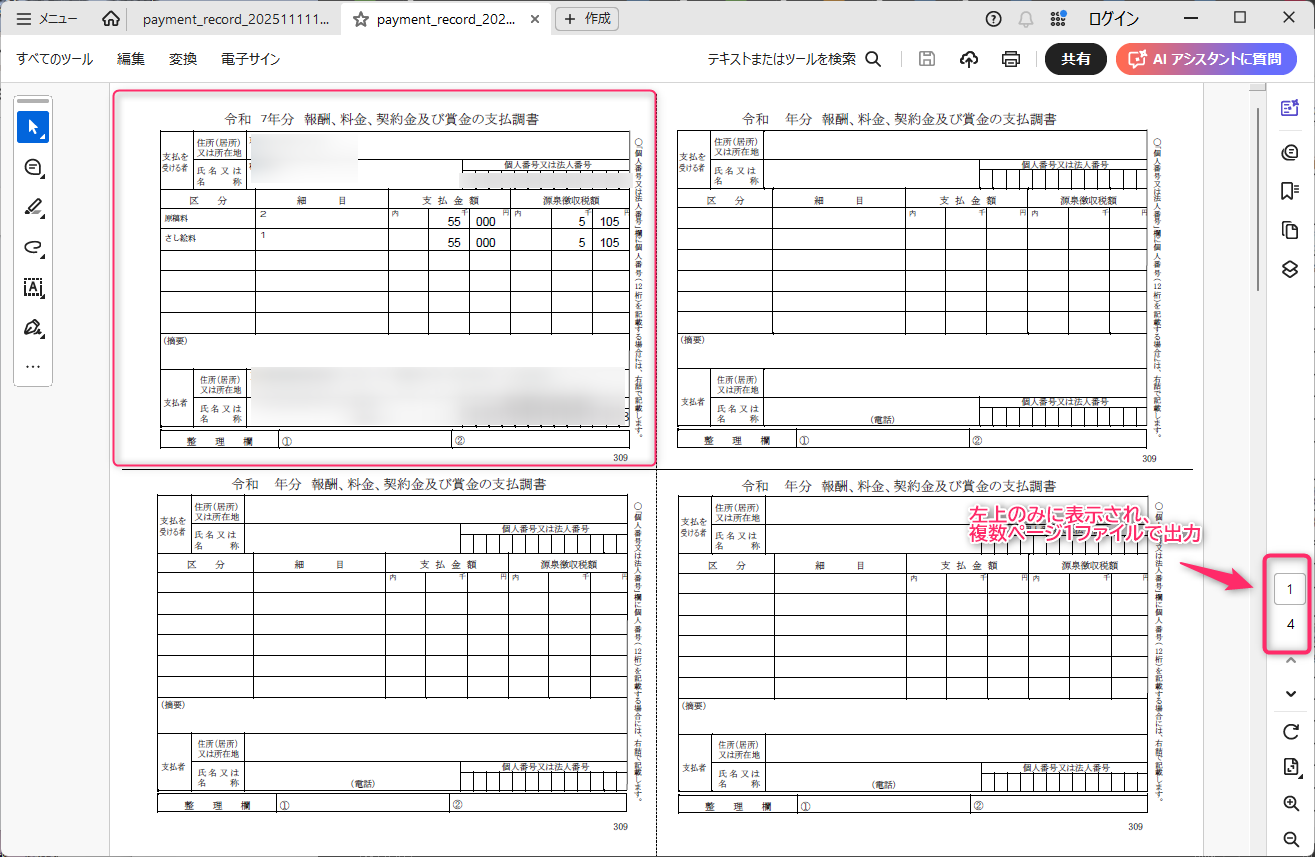Click the 共有 share button

(1076, 59)
